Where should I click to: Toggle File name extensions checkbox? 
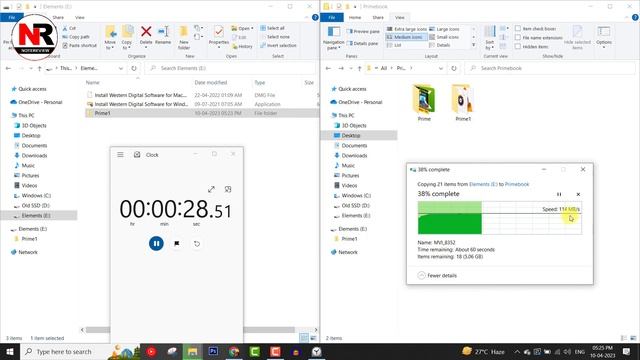tap(538, 38)
